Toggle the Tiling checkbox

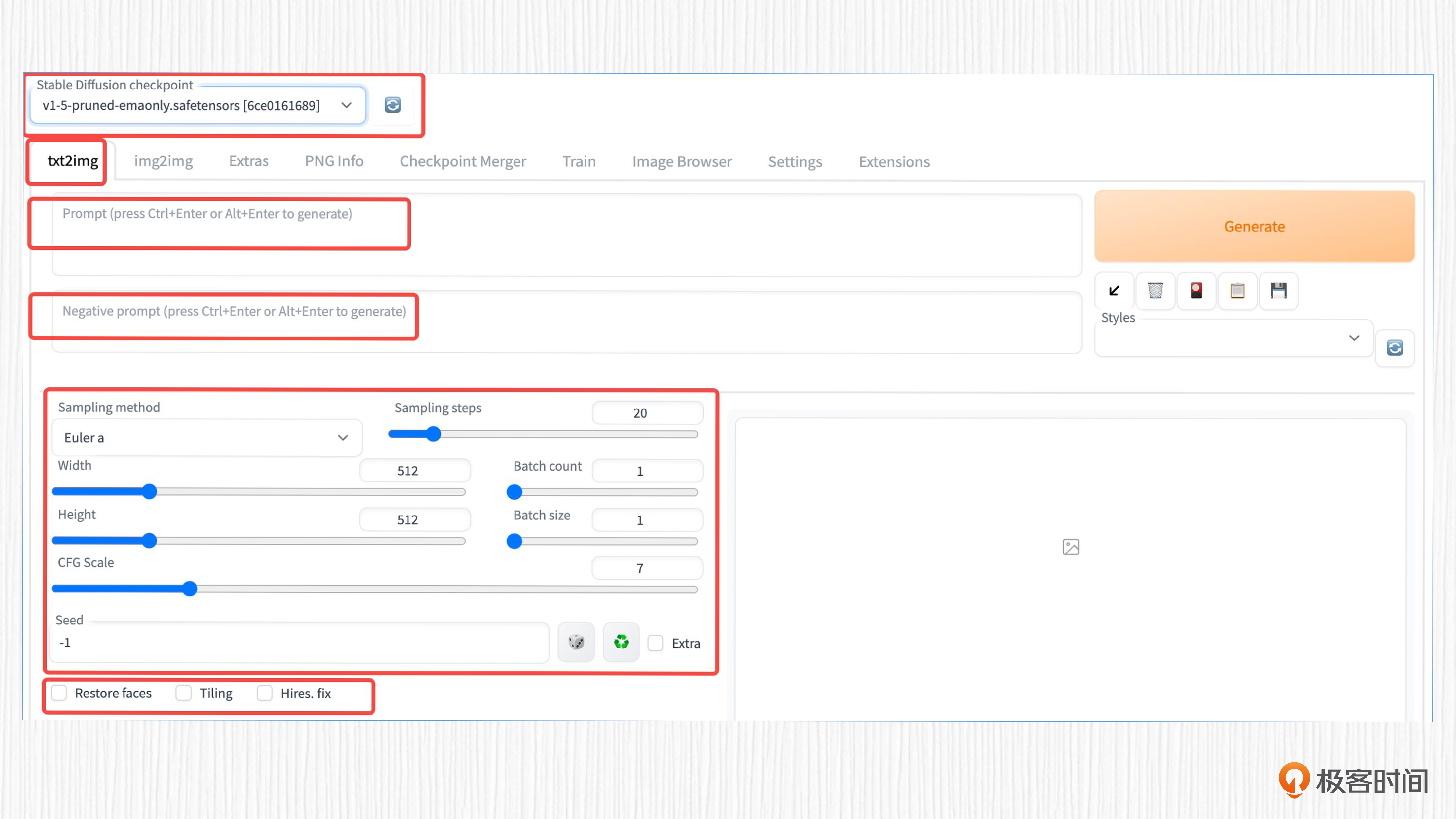(x=184, y=693)
